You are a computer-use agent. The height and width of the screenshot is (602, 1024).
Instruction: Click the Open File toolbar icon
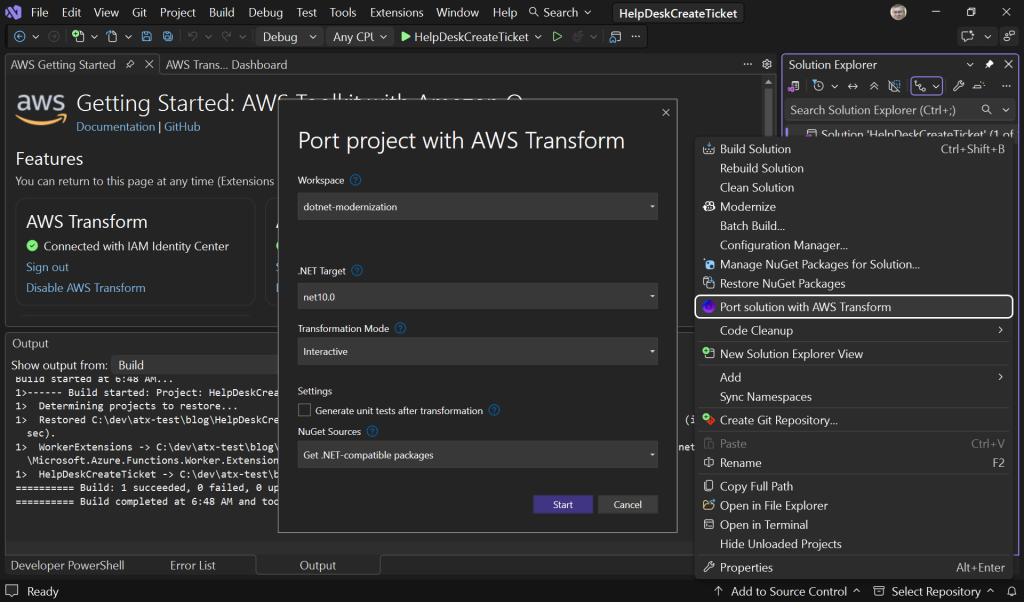tap(112, 37)
